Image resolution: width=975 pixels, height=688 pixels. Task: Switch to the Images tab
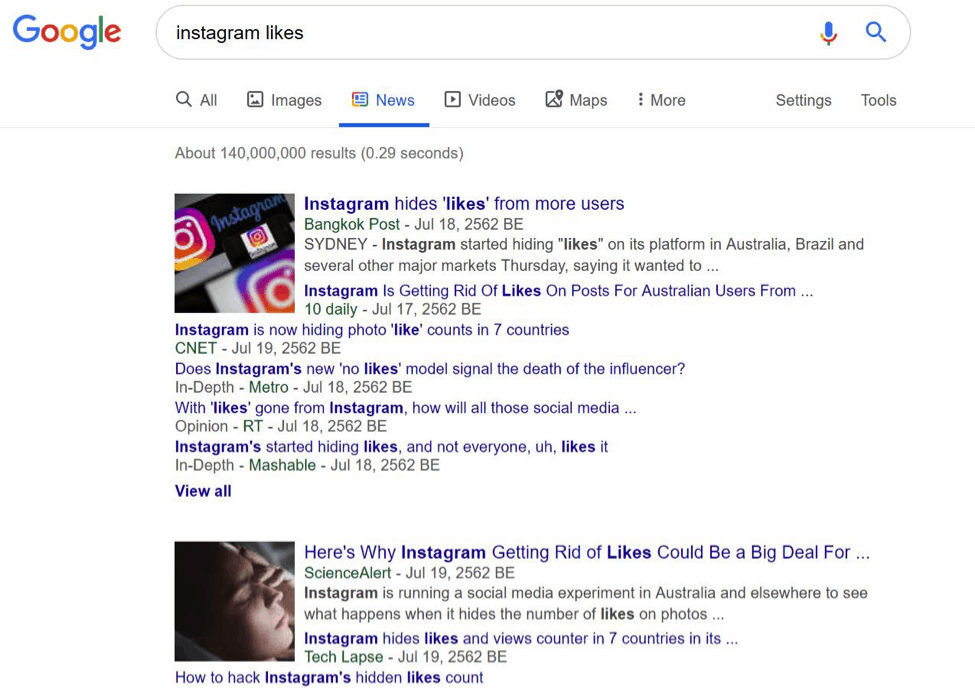pyautogui.click(x=284, y=100)
